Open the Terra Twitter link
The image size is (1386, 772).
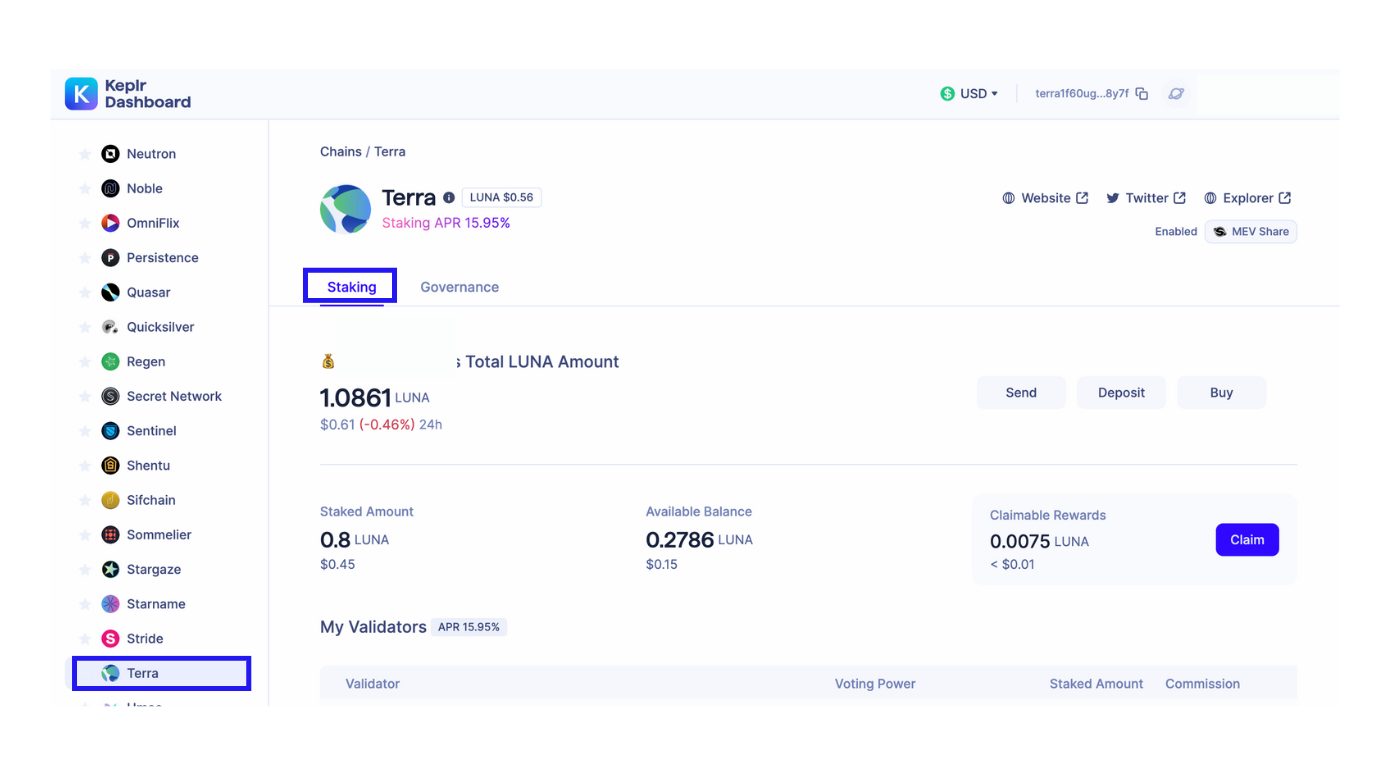tap(1146, 198)
